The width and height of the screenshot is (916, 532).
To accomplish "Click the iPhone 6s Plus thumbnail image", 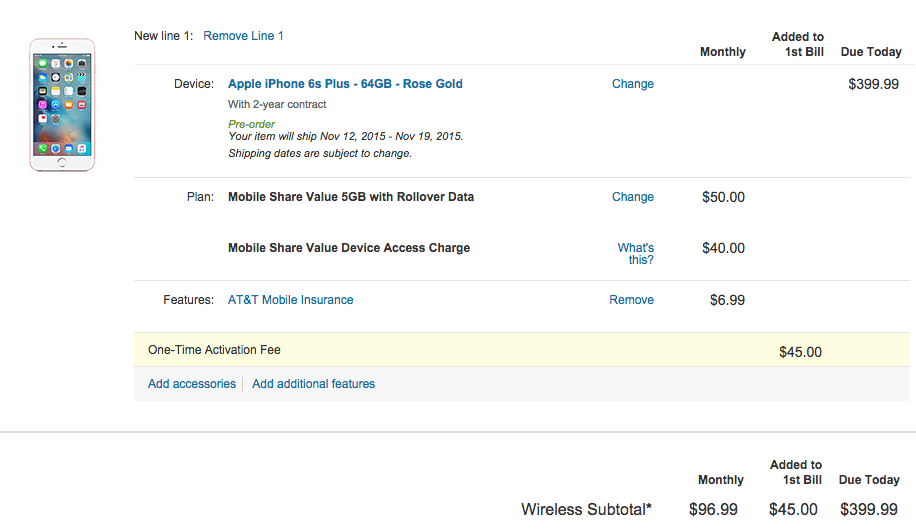I will point(62,105).
